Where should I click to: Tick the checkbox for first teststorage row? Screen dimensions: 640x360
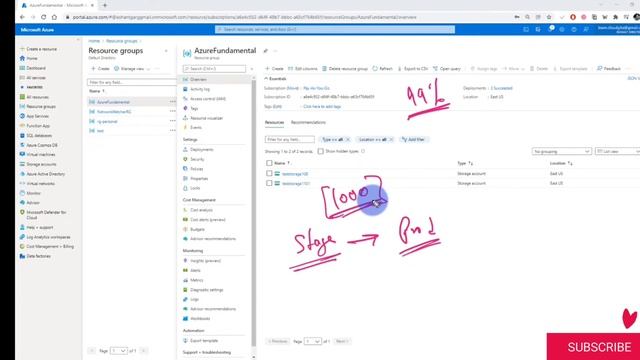(269, 173)
